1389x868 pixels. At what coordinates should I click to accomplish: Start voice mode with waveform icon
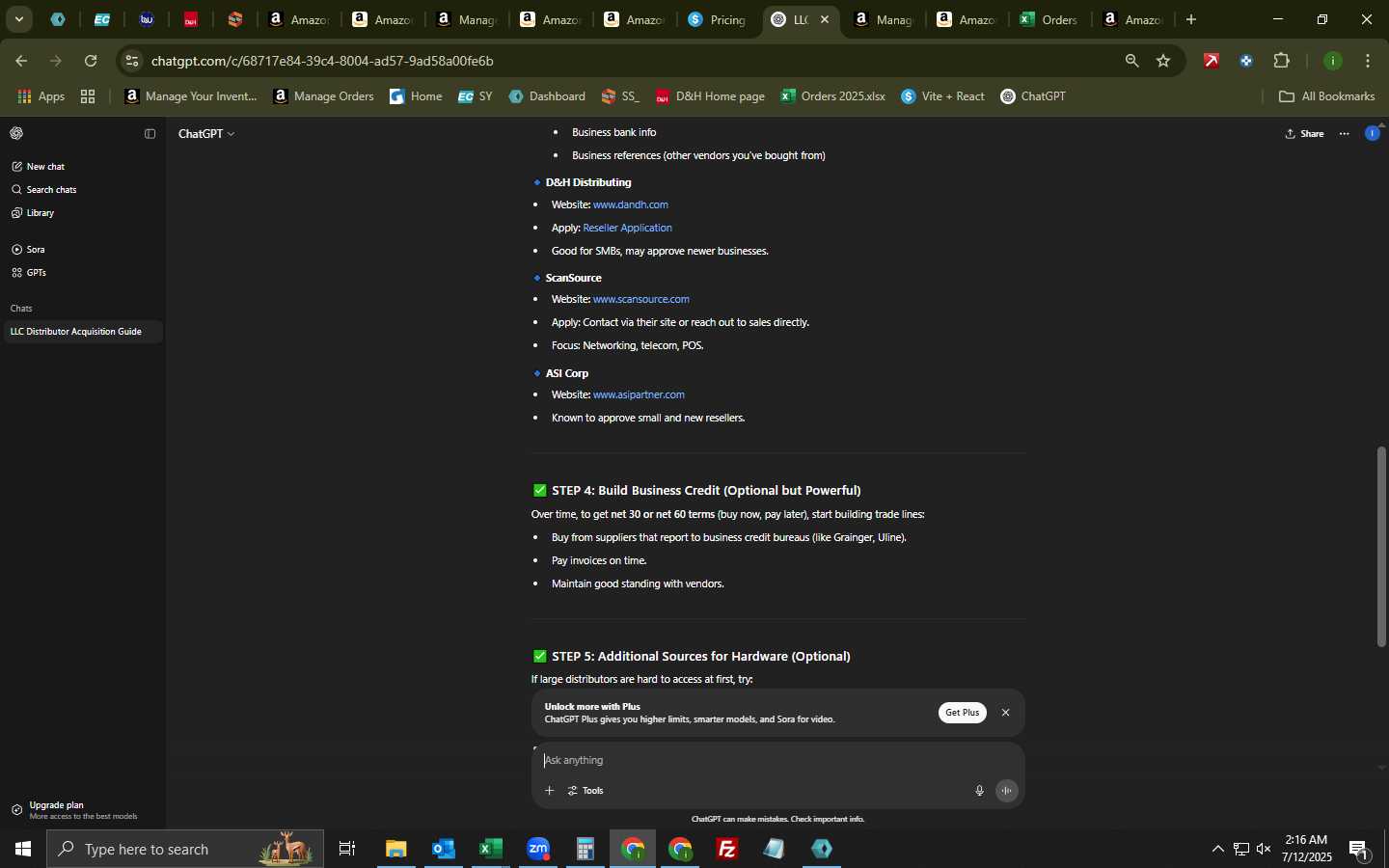point(1006,791)
